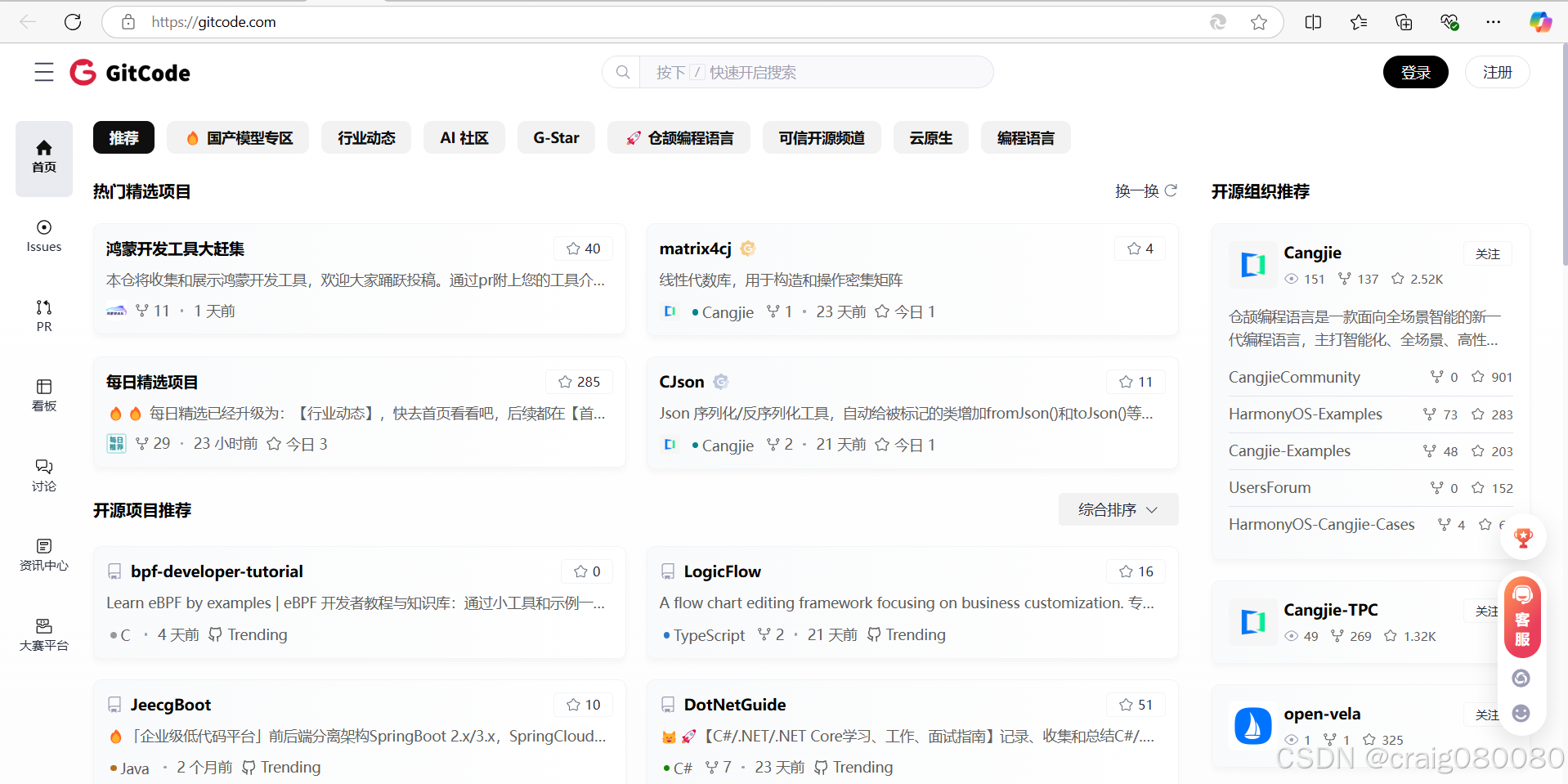Click the 登录 login button
This screenshot has width=1568, height=784.
click(1416, 72)
